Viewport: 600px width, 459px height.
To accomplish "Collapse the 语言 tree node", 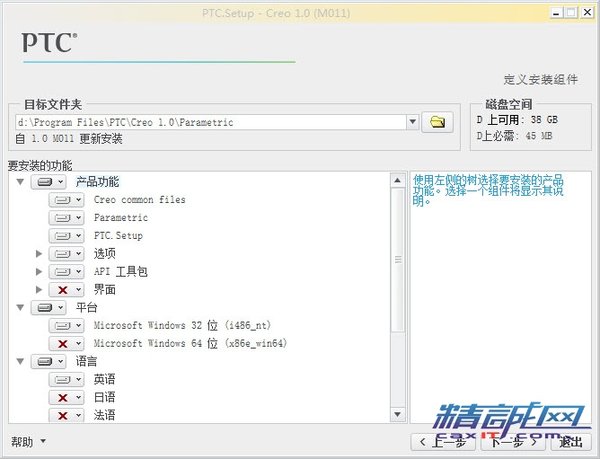I will [x=20, y=361].
